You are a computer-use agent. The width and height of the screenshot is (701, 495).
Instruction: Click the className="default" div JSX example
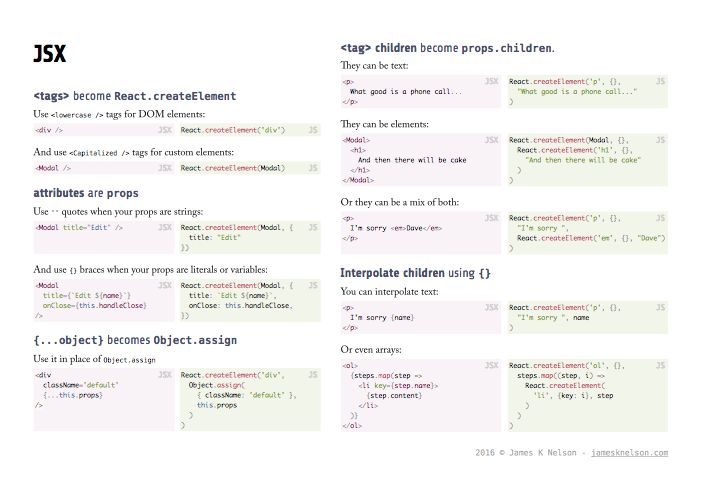click(104, 400)
